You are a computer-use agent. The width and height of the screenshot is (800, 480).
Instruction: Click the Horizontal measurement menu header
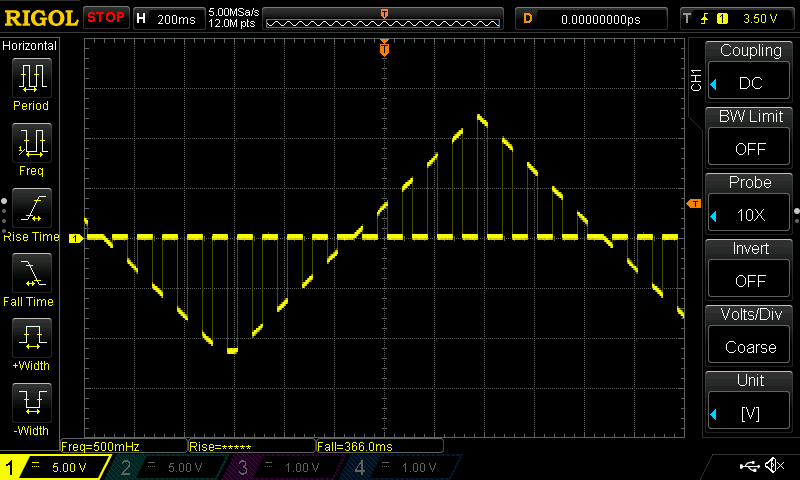click(x=30, y=46)
